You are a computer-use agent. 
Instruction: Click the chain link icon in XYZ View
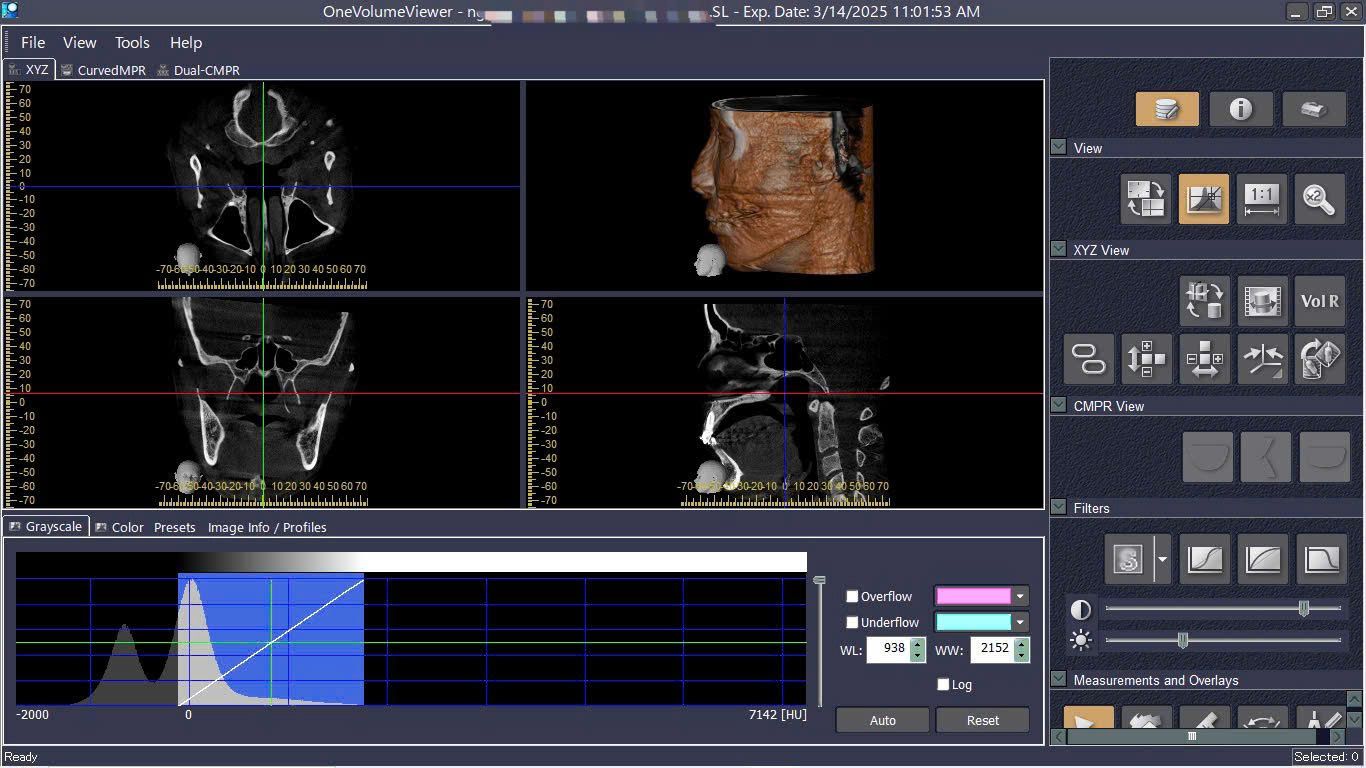coord(1088,359)
